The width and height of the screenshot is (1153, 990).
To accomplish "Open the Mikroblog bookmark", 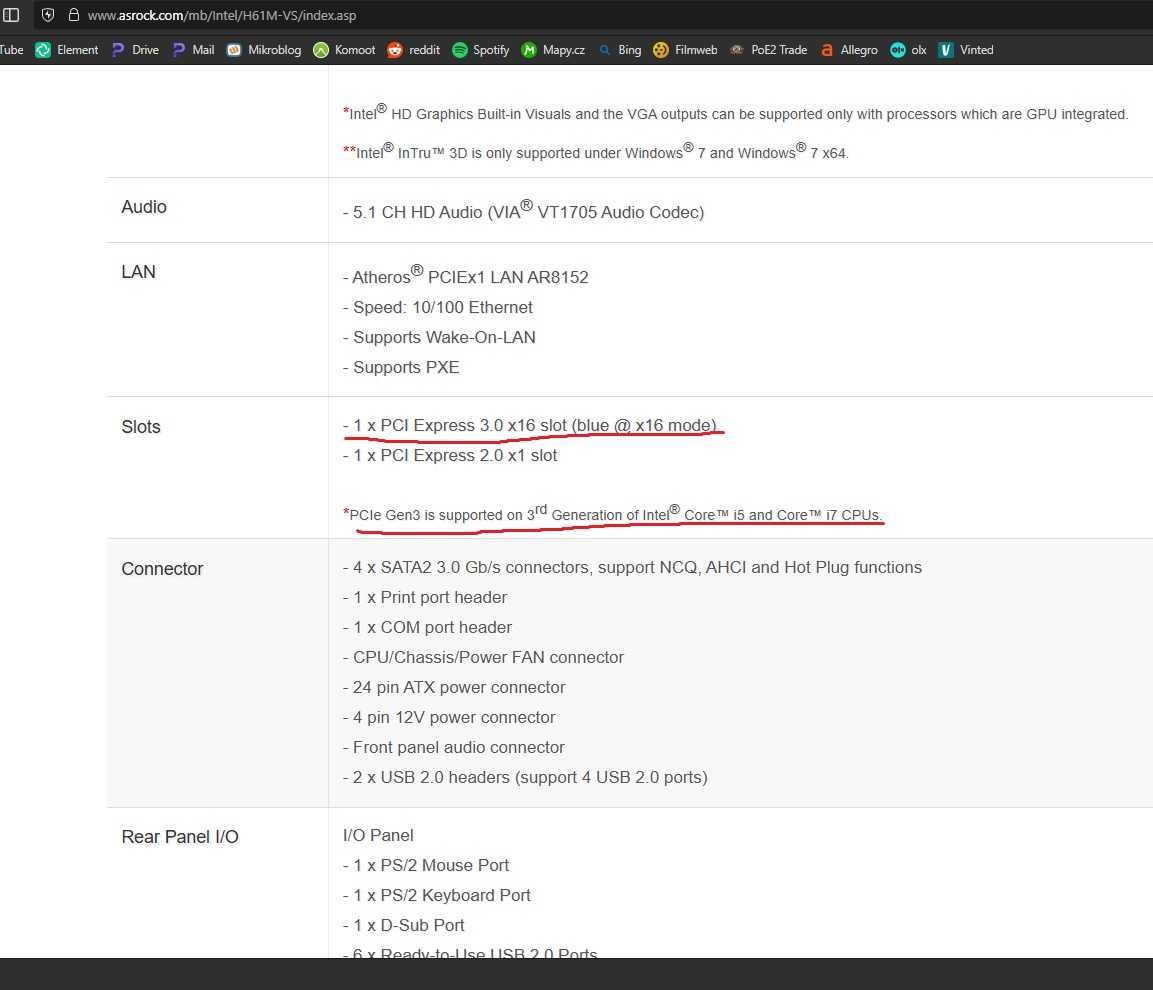I will click(x=264, y=50).
